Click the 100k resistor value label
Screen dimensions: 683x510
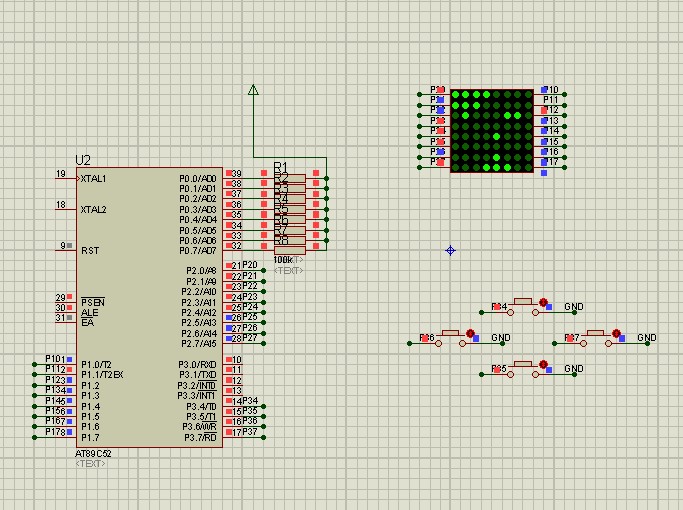point(283,260)
